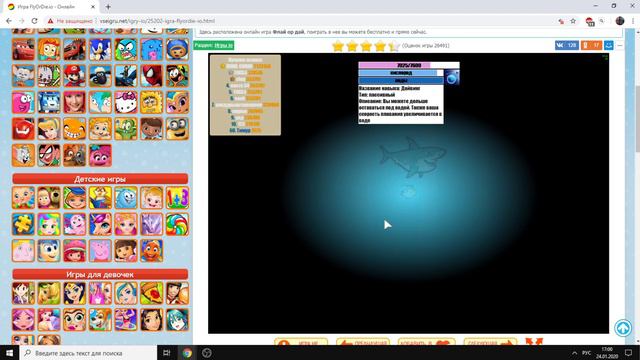Return to page top with blue arrow button
This screenshot has height=360, width=640.
[x=623, y=328]
